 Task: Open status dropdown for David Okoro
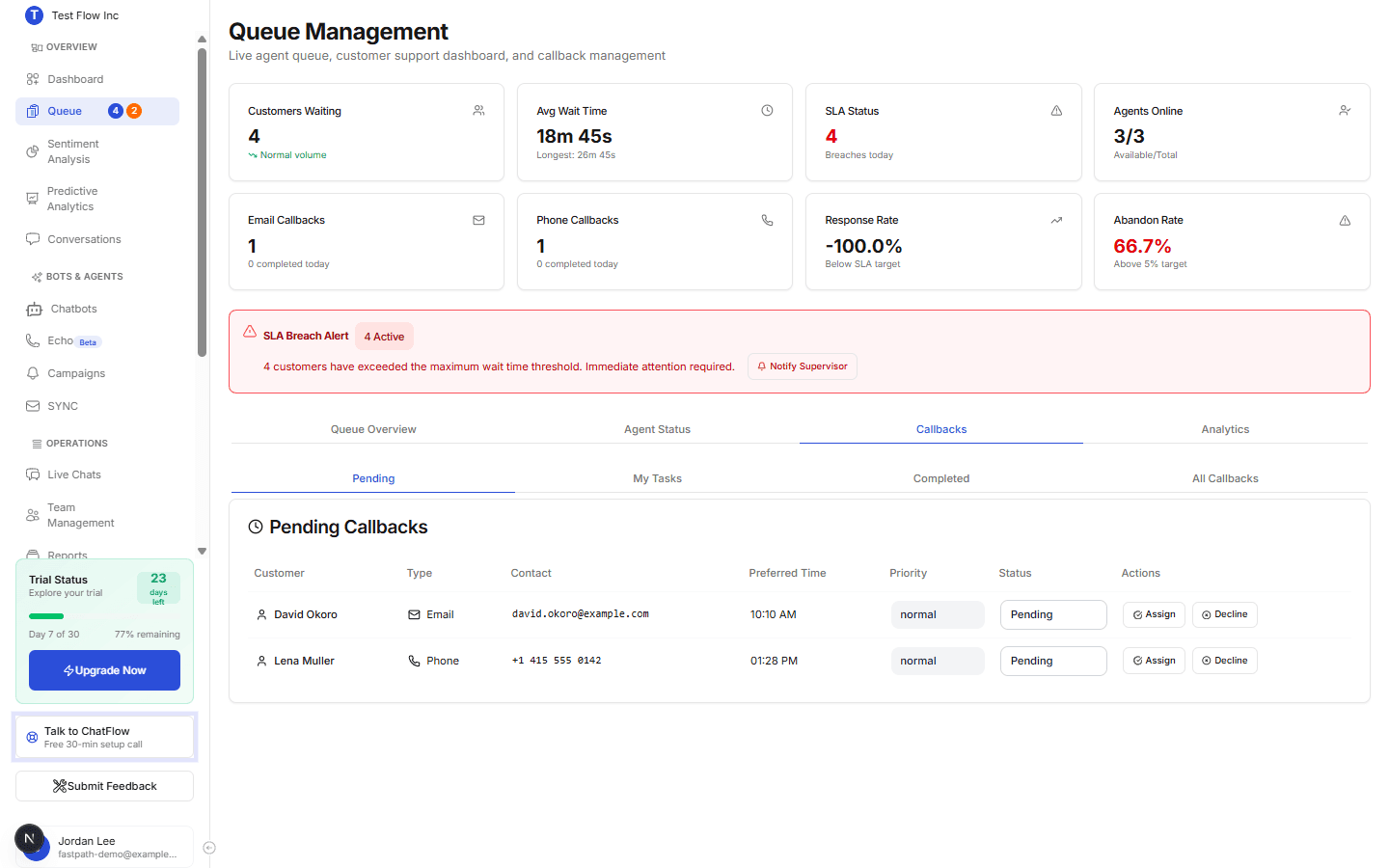tap(1053, 614)
